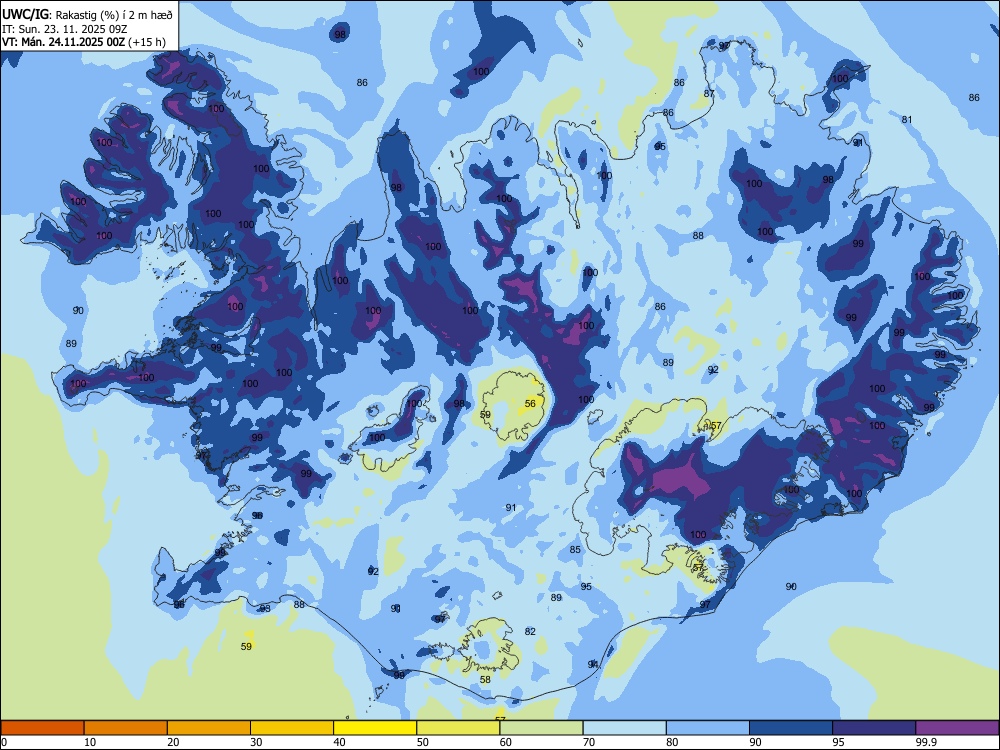Click the title 'Rakastig (%) í 2 m hæð'

[114, 15]
